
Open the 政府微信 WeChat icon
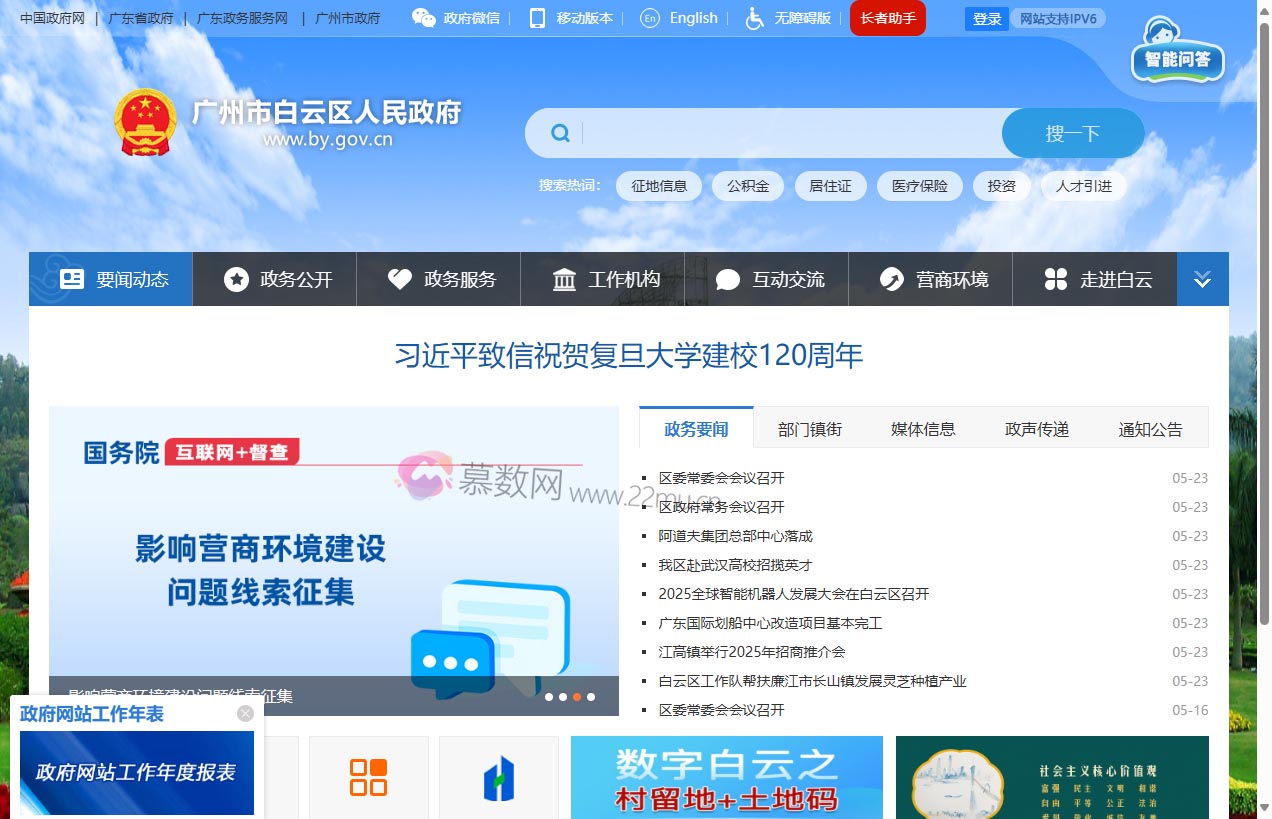[421, 18]
